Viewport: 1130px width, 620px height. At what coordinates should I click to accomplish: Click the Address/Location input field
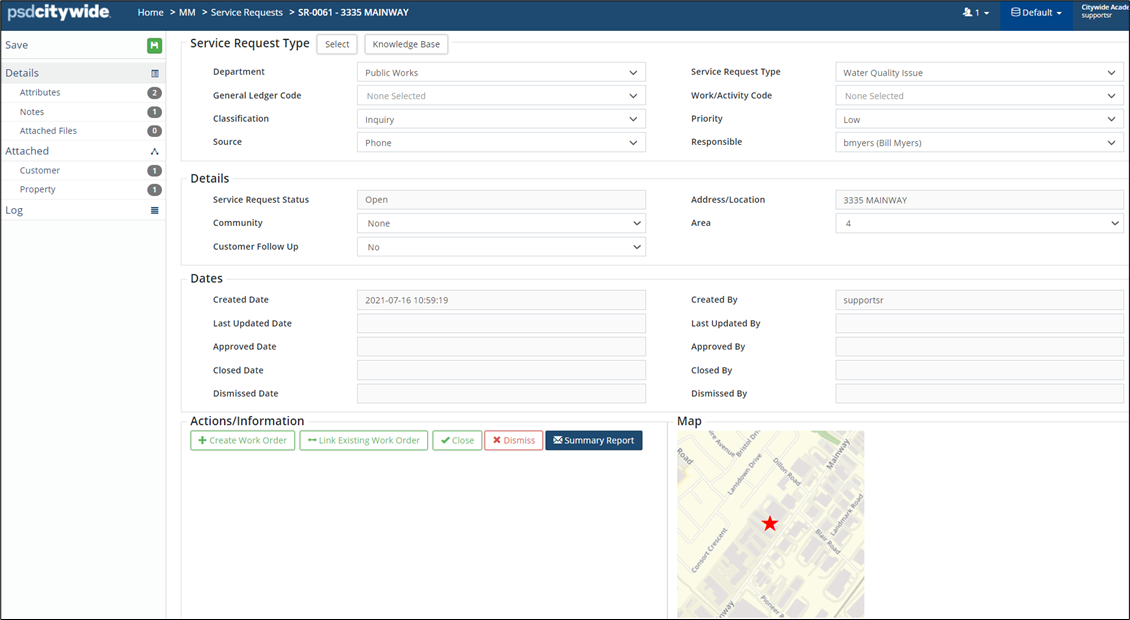click(x=978, y=200)
